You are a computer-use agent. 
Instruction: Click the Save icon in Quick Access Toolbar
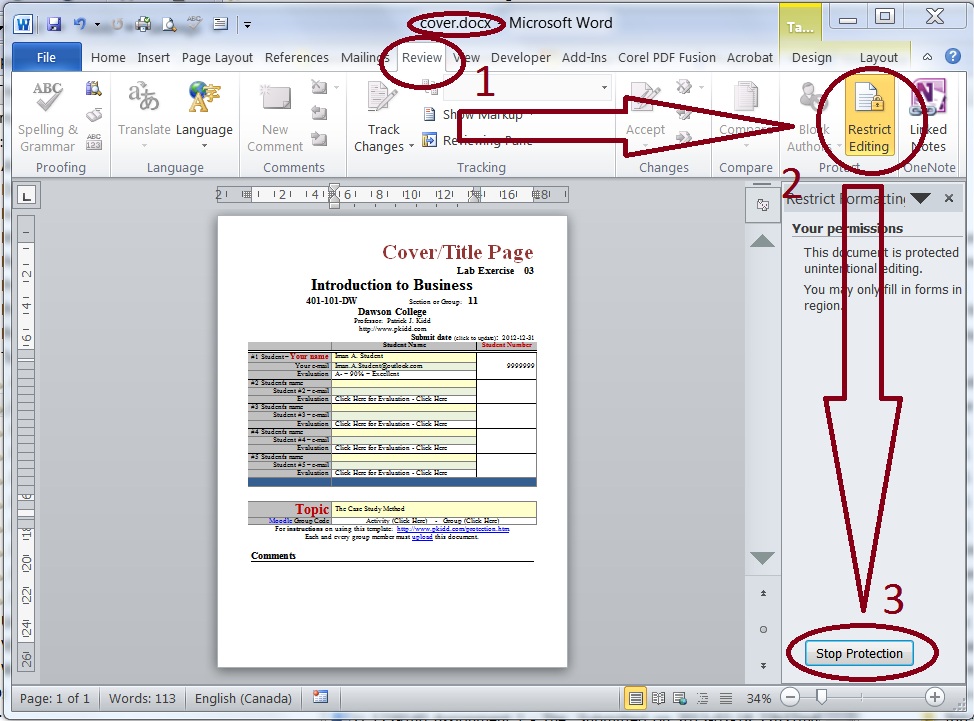(x=54, y=24)
